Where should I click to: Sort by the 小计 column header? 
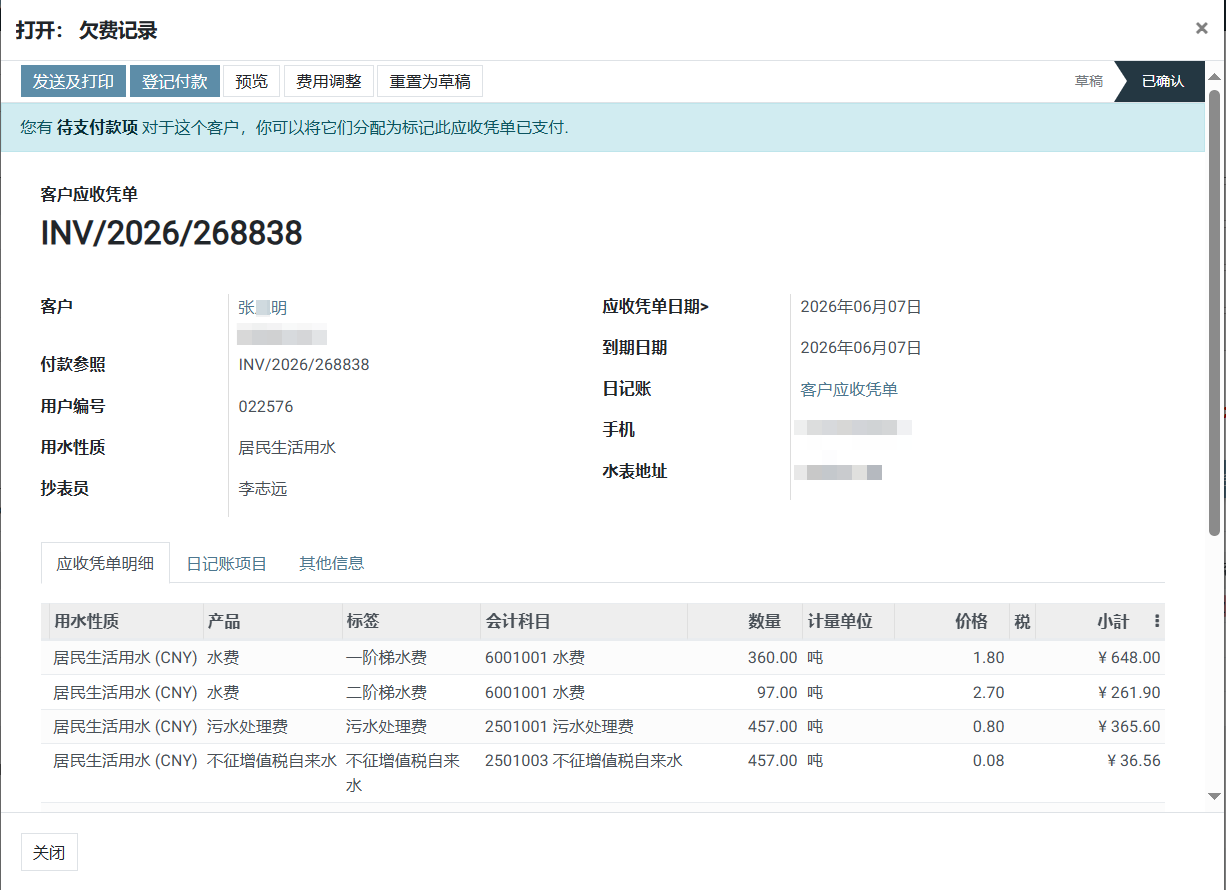[1090, 621]
